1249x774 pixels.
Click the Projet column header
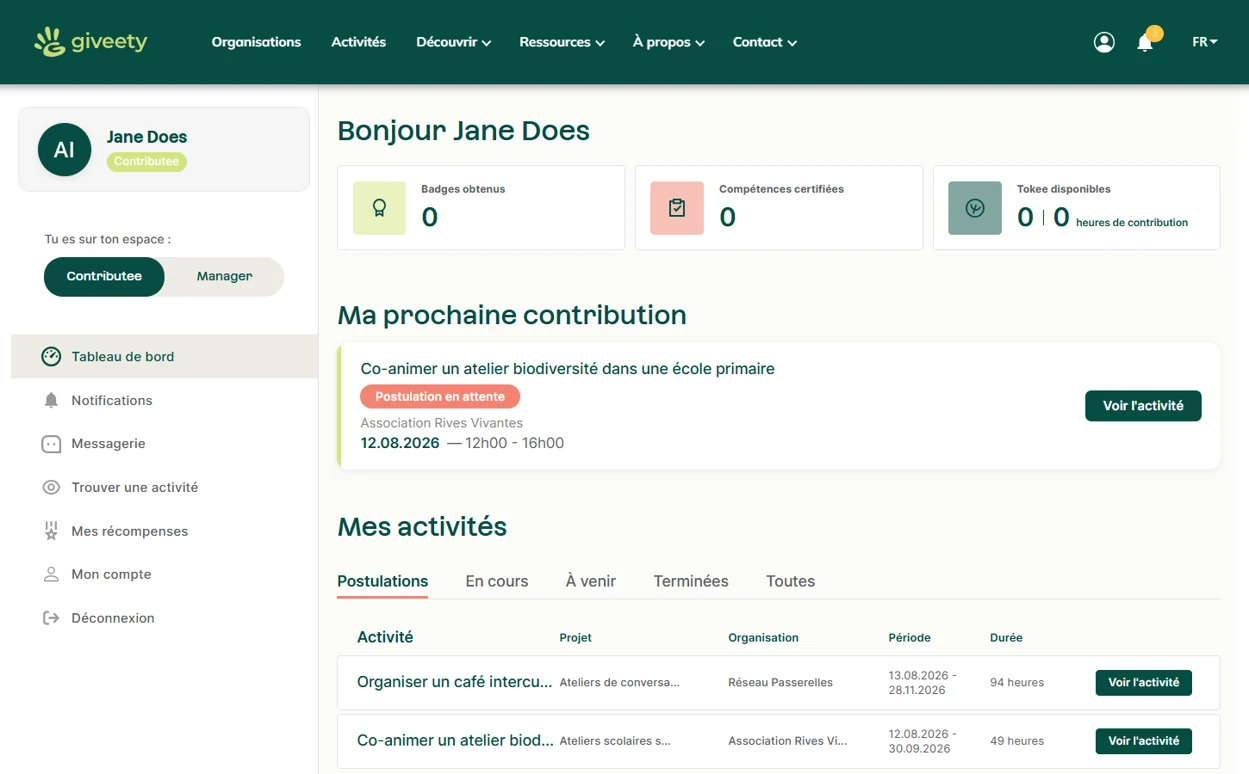click(576, 638)
